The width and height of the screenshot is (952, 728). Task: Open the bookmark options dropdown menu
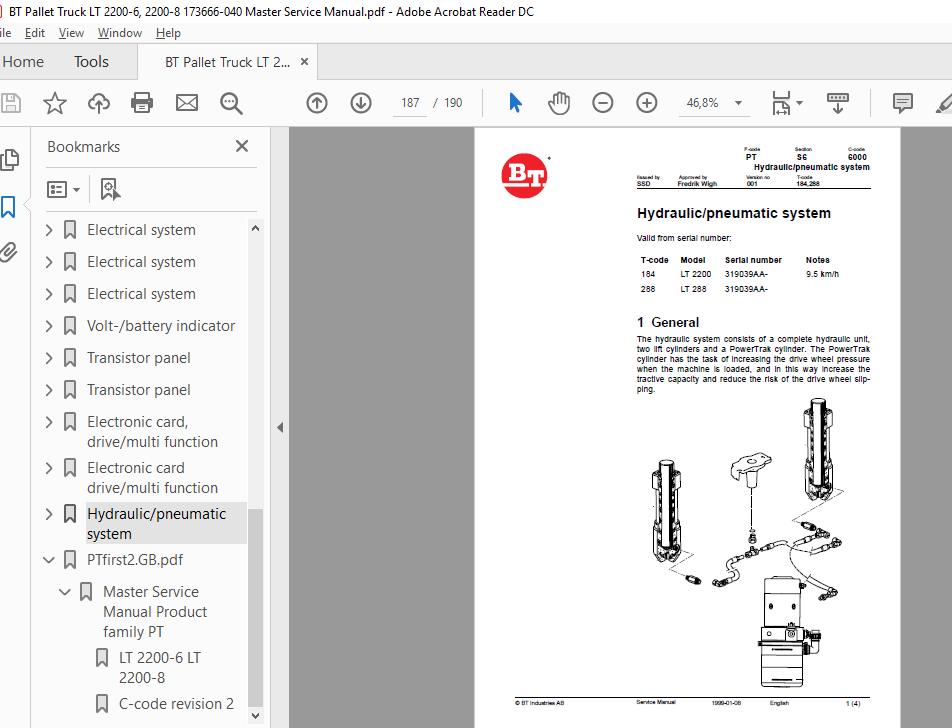click(63, 189)
